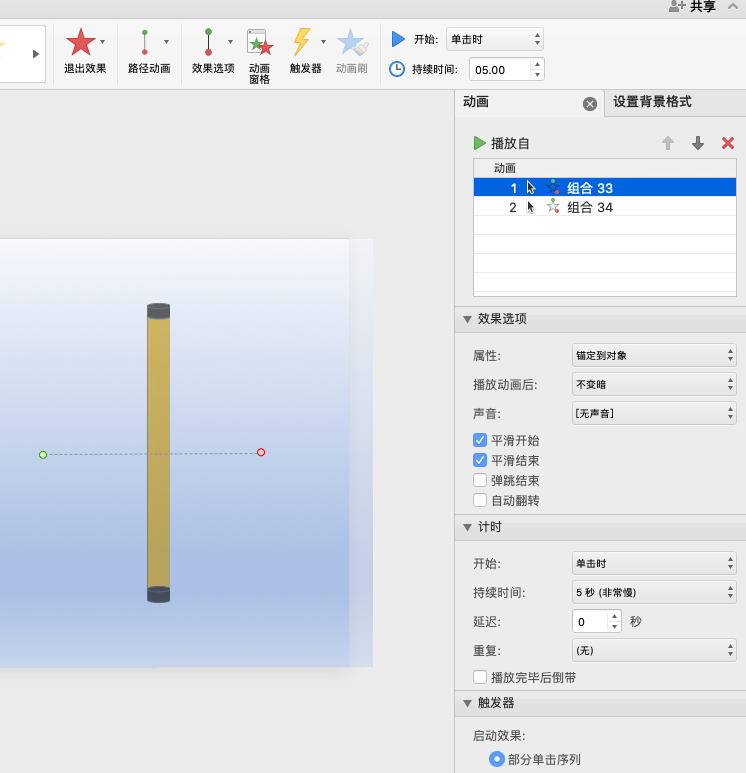Switch to Format Background (设置背景格式) tab
The image size is (746, 773).
[652, 102]
